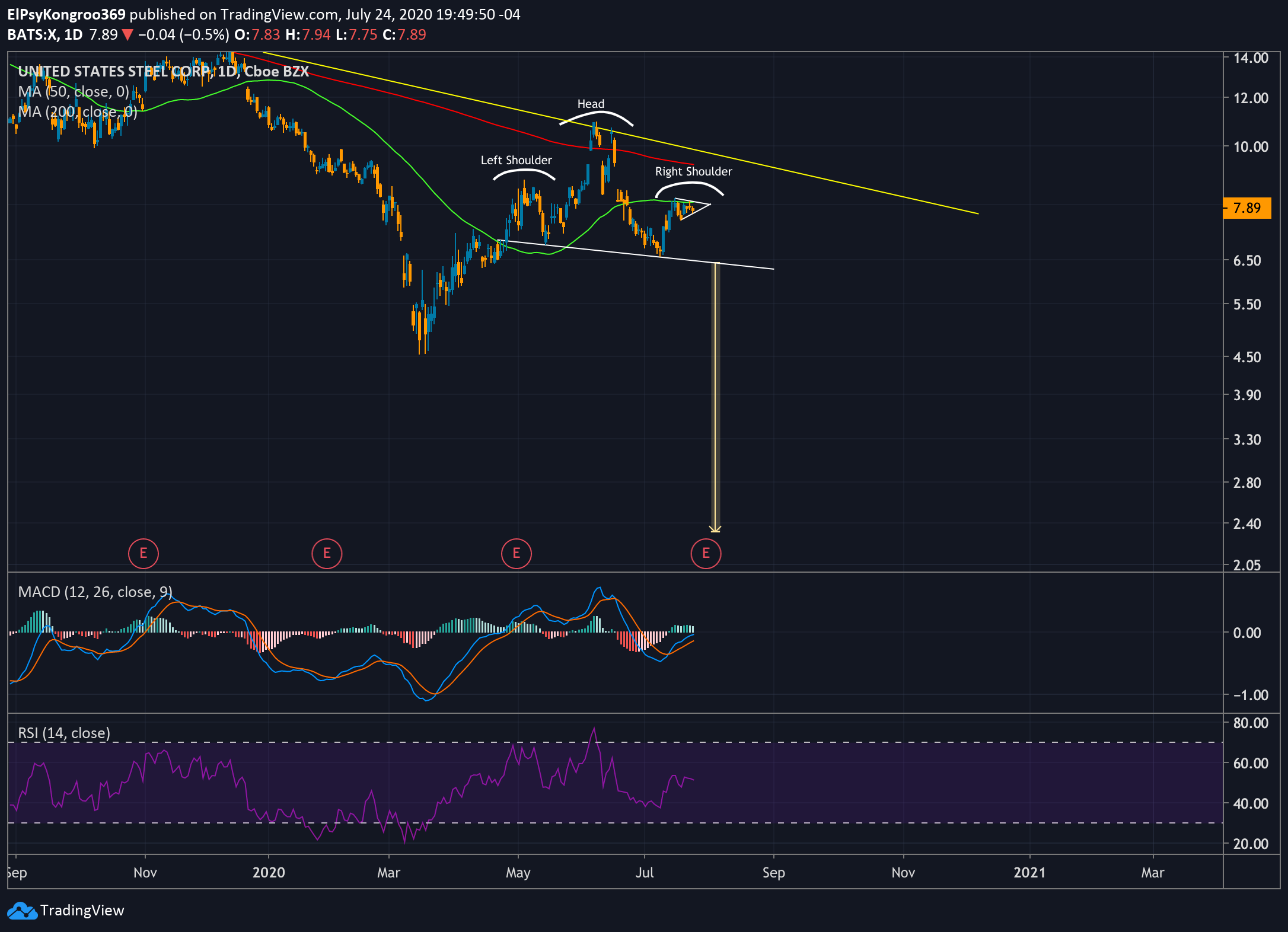Image resolution: width=1288 pixels, height=932 pixels.
Task: Select the MA (50, close, 0) indicator label
Action: (x=74, y=92)
